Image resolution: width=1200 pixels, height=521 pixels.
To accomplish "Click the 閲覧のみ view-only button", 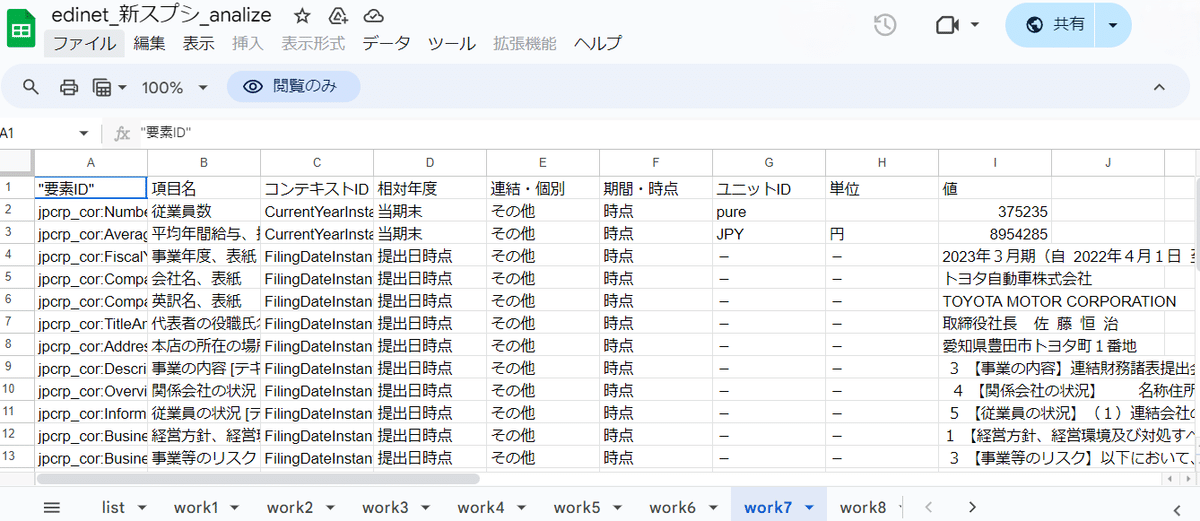I will coord(293,87).
